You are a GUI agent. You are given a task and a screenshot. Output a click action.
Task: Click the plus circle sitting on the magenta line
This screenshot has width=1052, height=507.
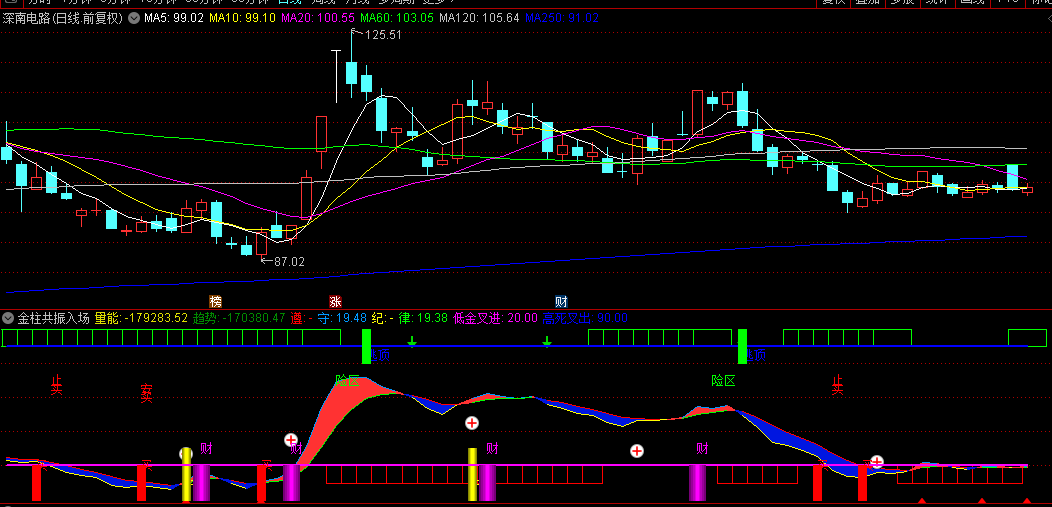tap(877, 461)
